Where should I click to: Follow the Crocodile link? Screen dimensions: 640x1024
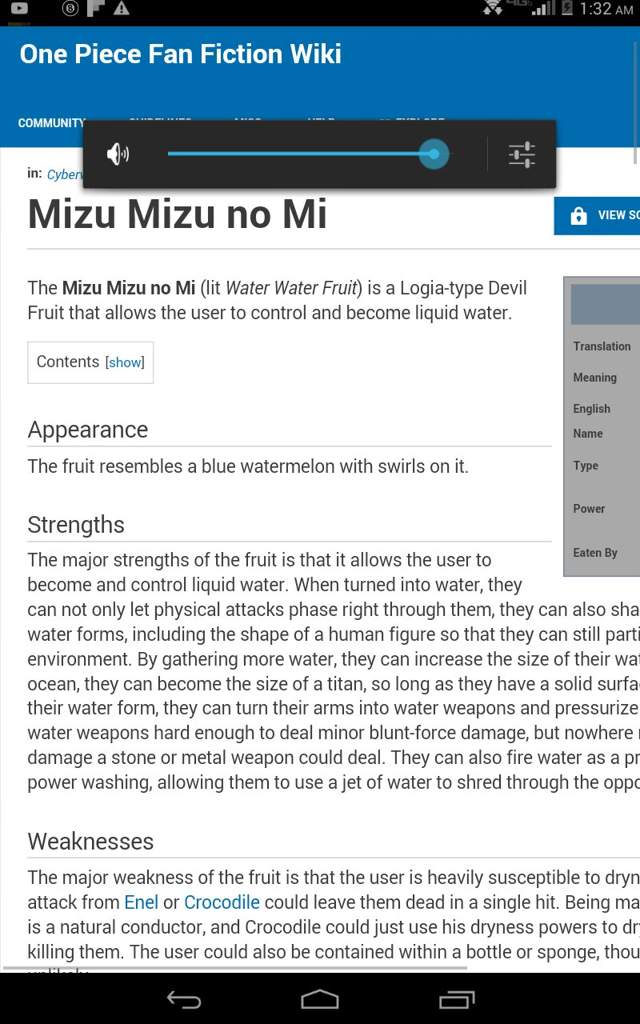click(x=222, y=902)
